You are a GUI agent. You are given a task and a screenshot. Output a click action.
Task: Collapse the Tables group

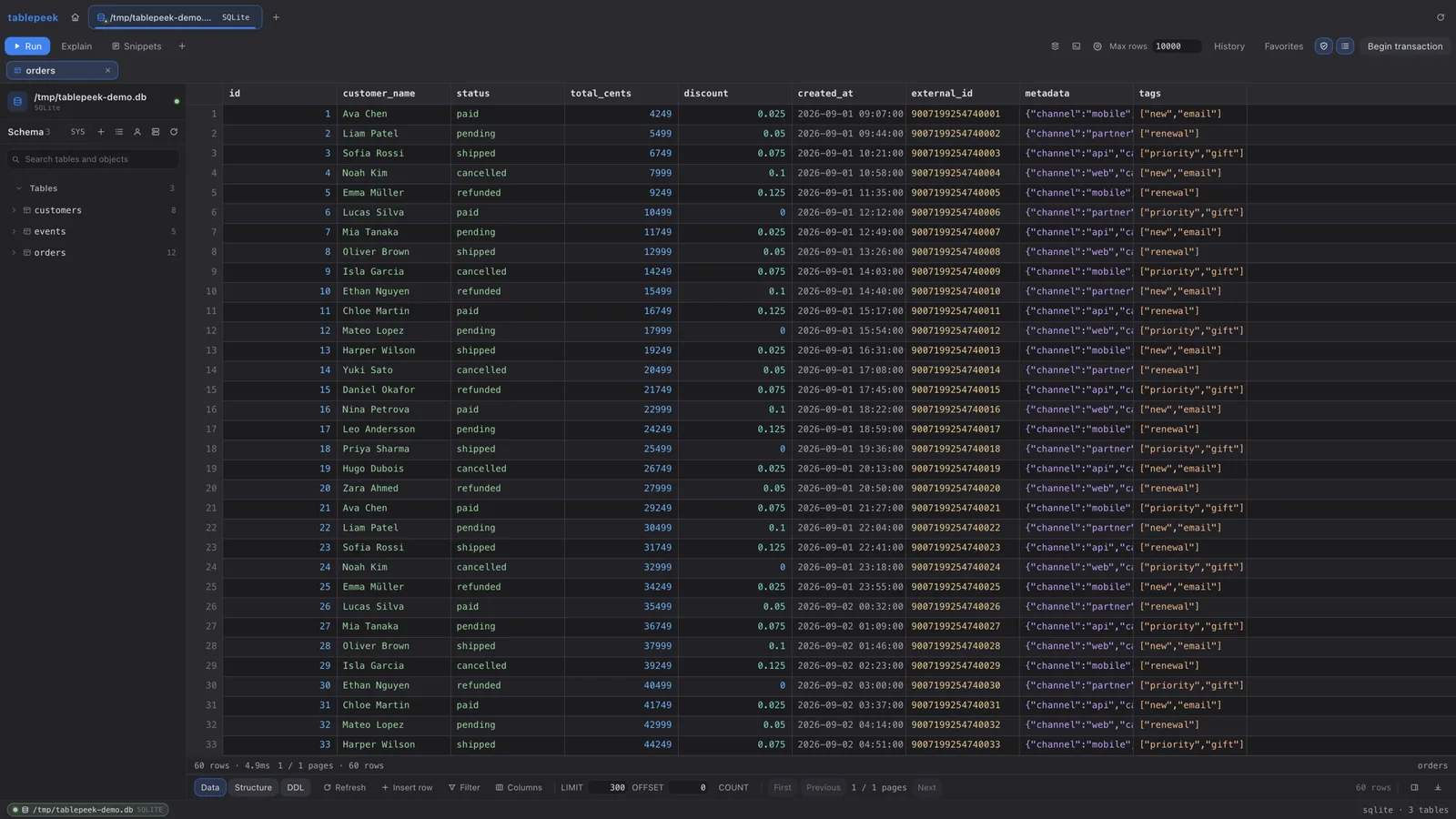point(19,188)
